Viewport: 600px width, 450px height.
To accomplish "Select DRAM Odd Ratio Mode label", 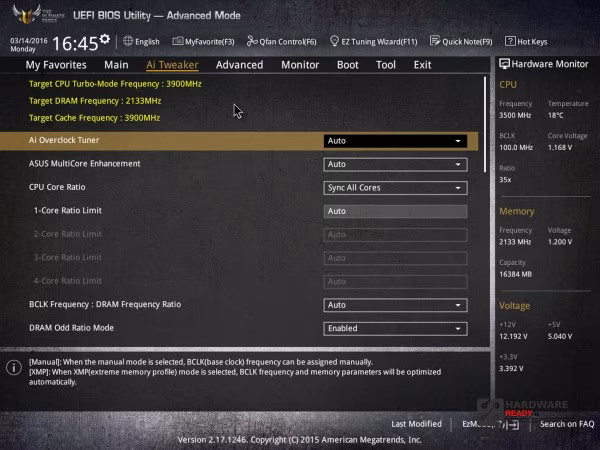I will (x=71, y=328).
